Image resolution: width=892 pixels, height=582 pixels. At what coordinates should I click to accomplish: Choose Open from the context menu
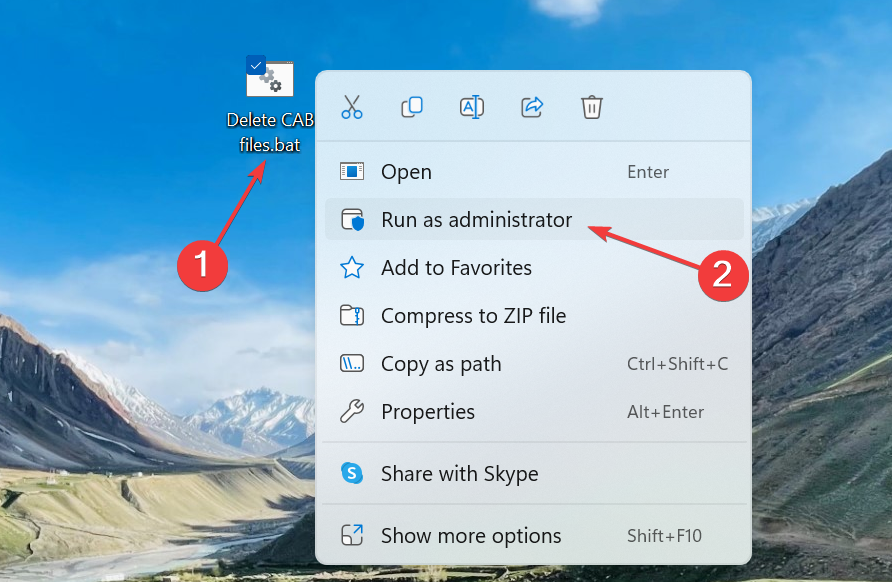click(406, 172)
